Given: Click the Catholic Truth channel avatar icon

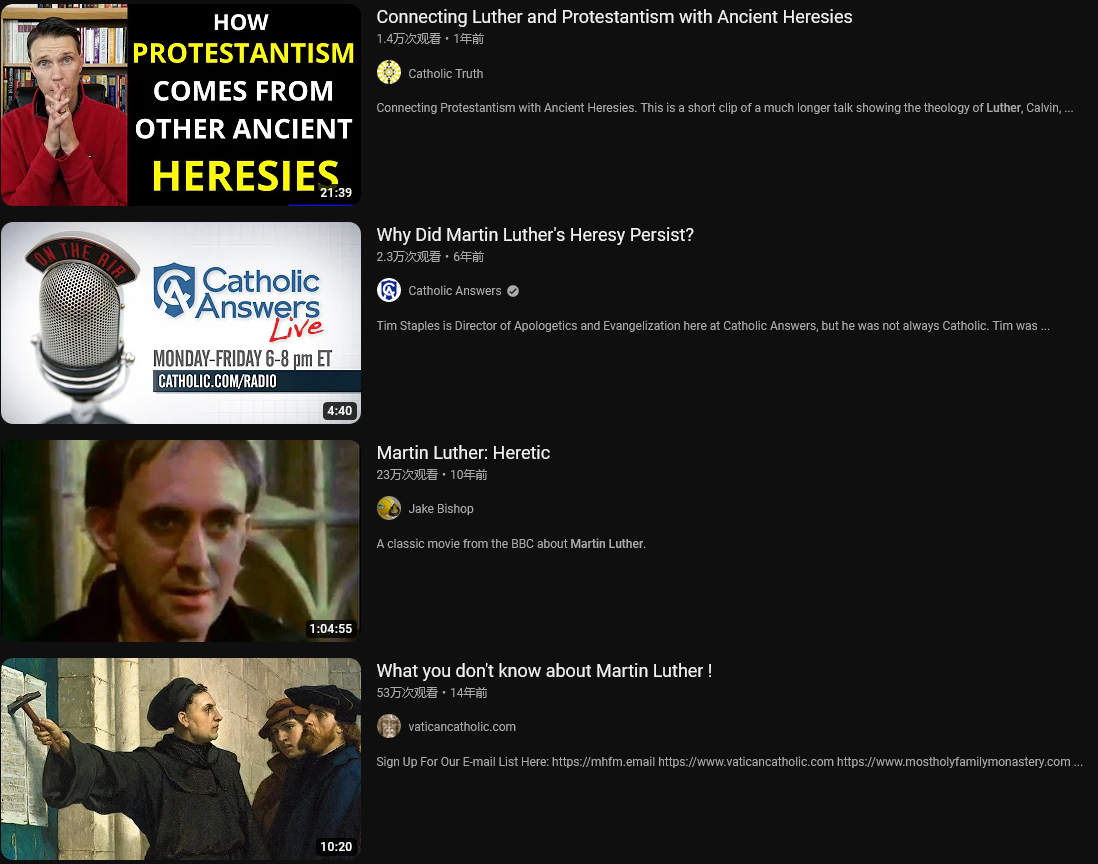Looking at the screenshot, I should [x=389, y=72].
